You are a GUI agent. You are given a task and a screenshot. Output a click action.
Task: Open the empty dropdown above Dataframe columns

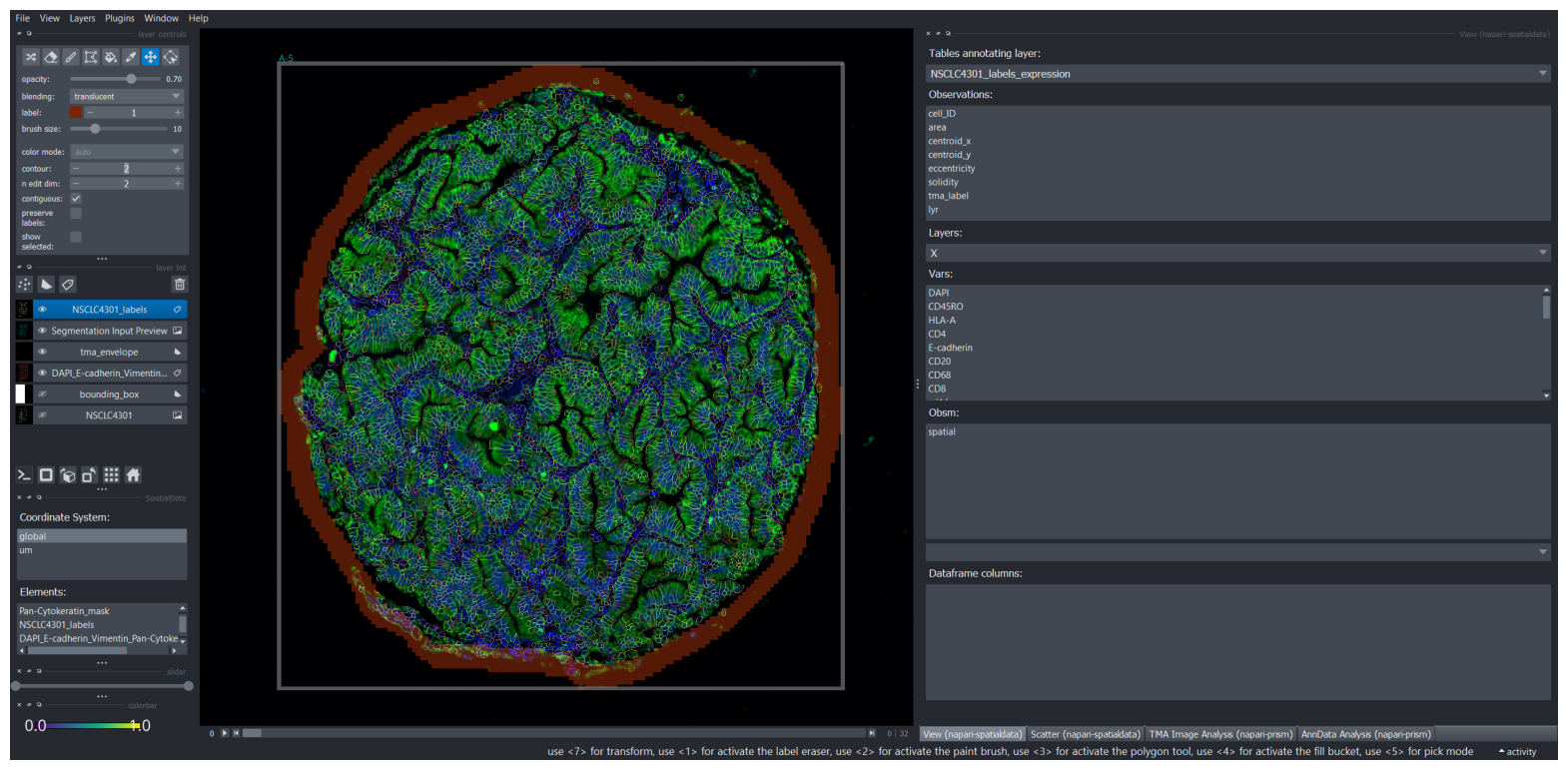pos(1238,551)
